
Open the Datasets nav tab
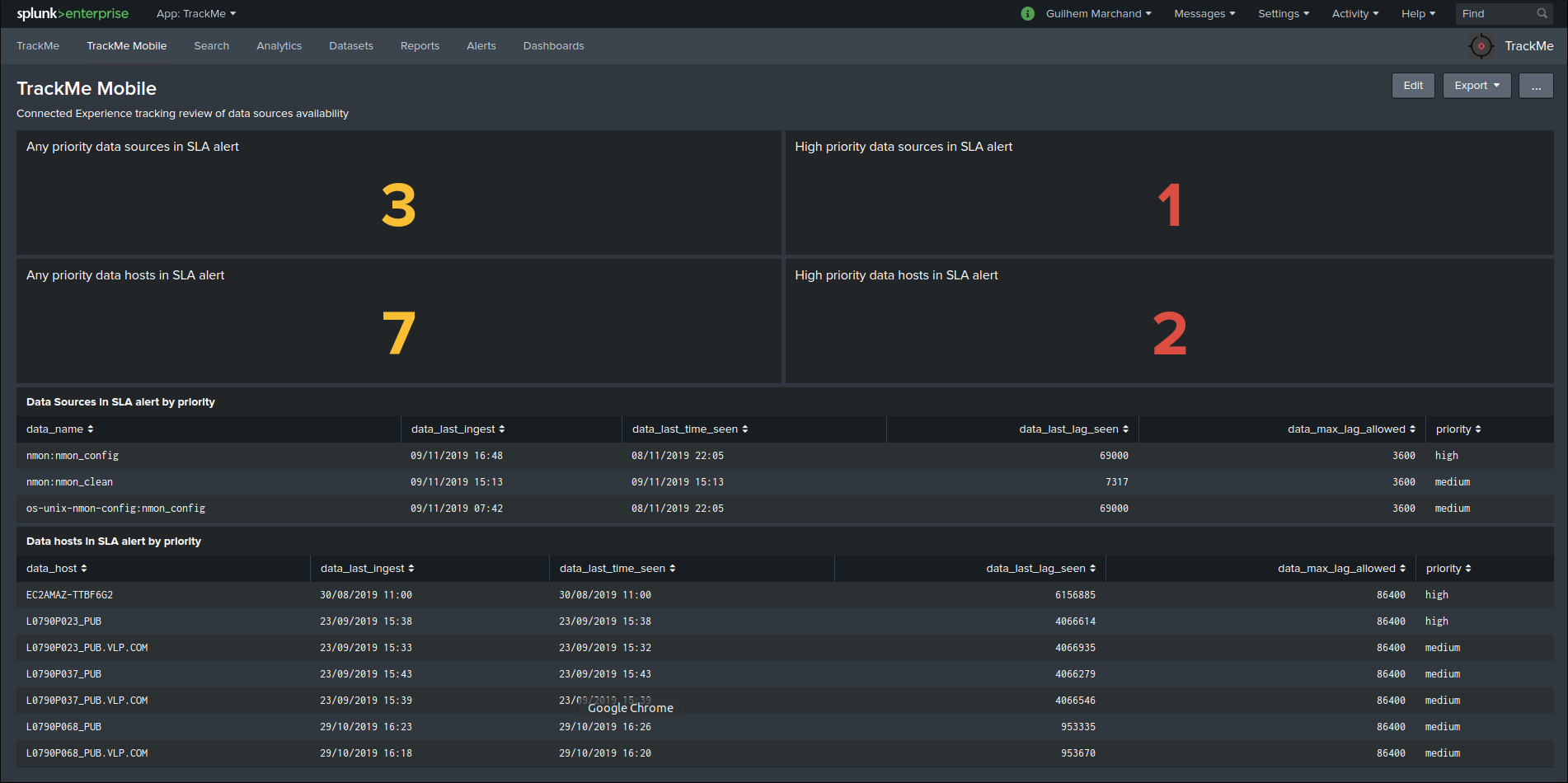[x=351, y=46]
